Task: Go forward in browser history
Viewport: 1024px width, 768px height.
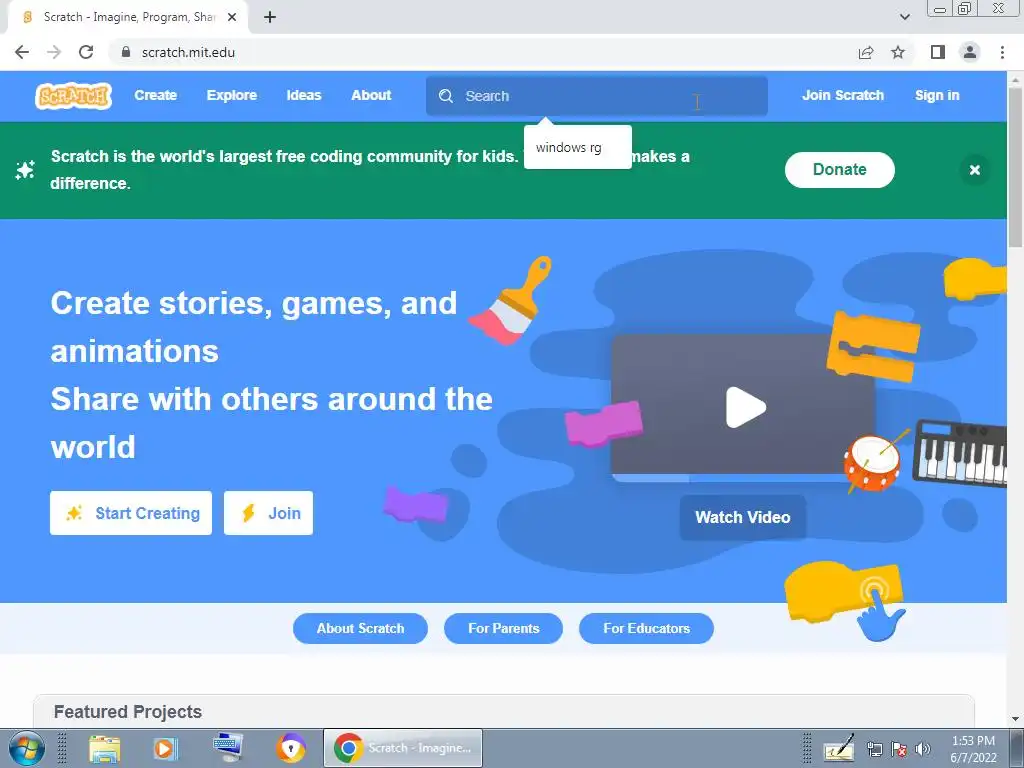Action: pos(54,52)
